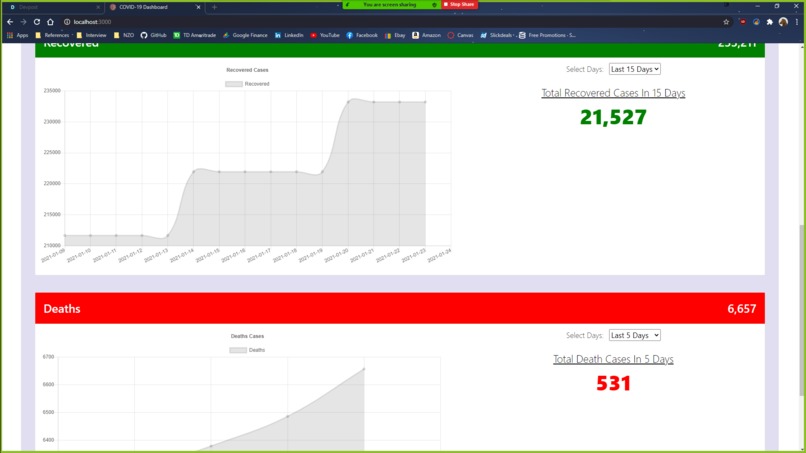
Task: Open the puzzle-piece Extensions menu
Action: click(770, 22)
